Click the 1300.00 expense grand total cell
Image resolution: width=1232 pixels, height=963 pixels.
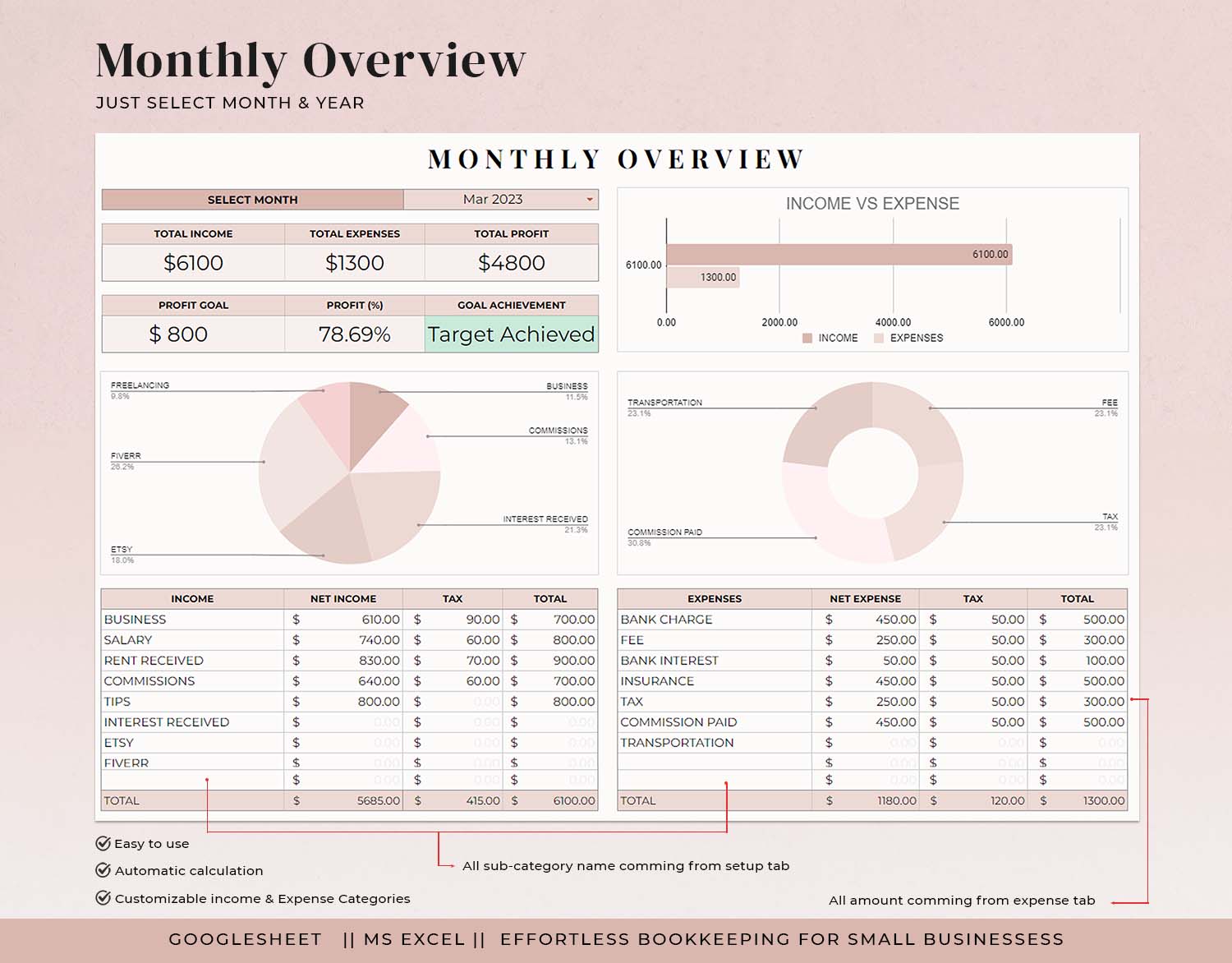point(1078,800)
